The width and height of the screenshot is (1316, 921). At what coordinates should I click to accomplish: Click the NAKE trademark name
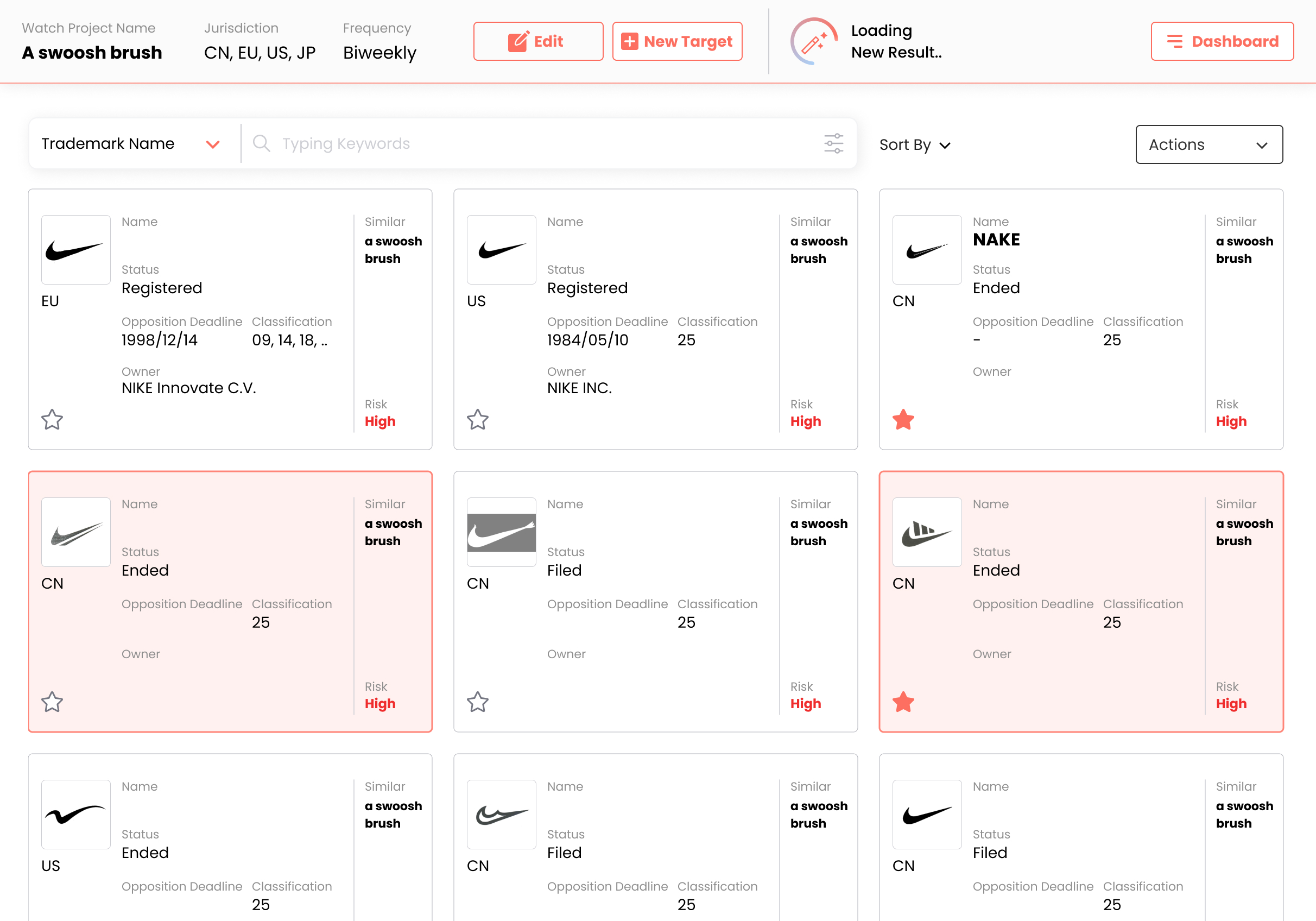tap(996, 239)
